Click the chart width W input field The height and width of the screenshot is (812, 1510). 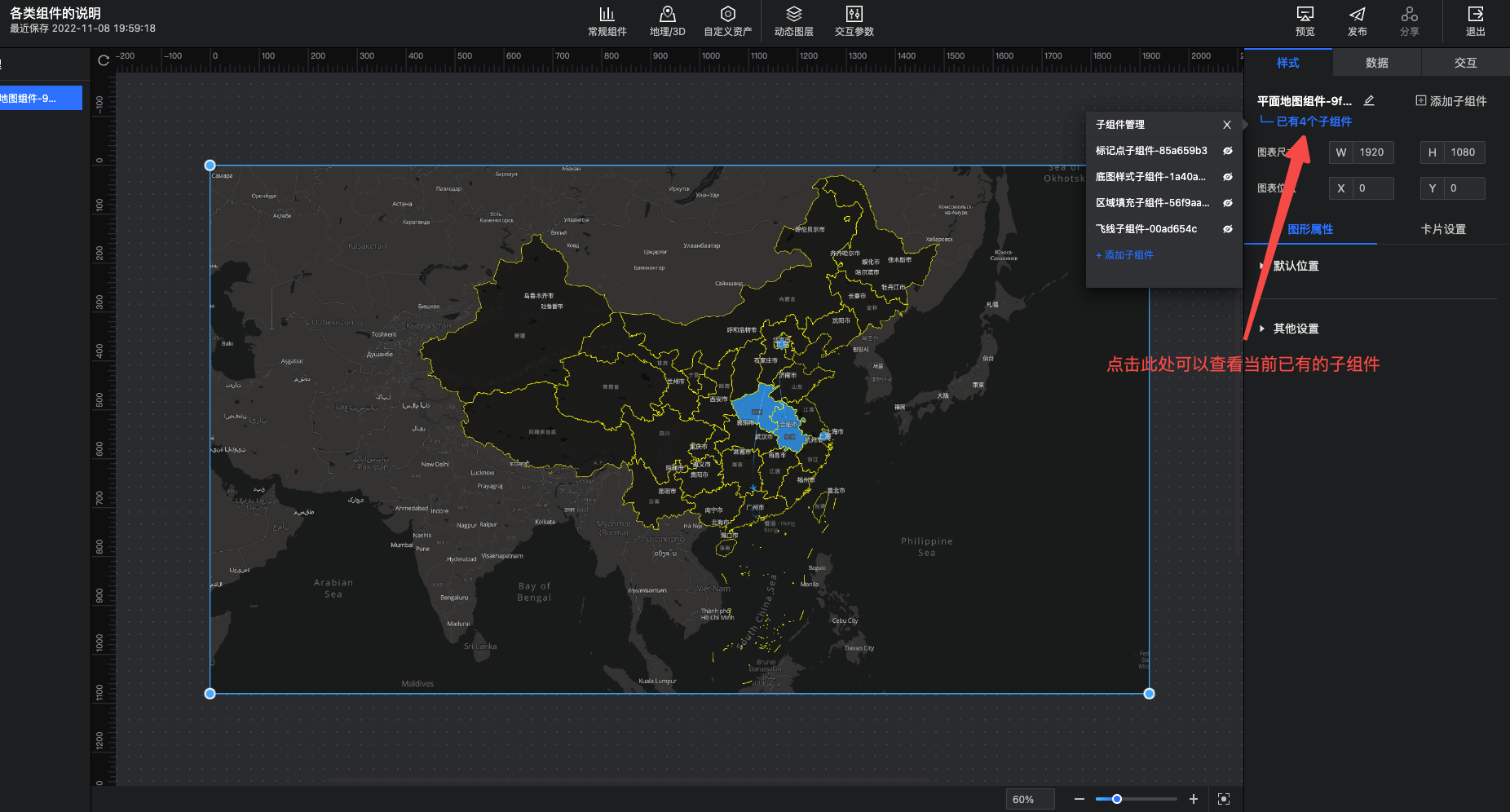1372,152
